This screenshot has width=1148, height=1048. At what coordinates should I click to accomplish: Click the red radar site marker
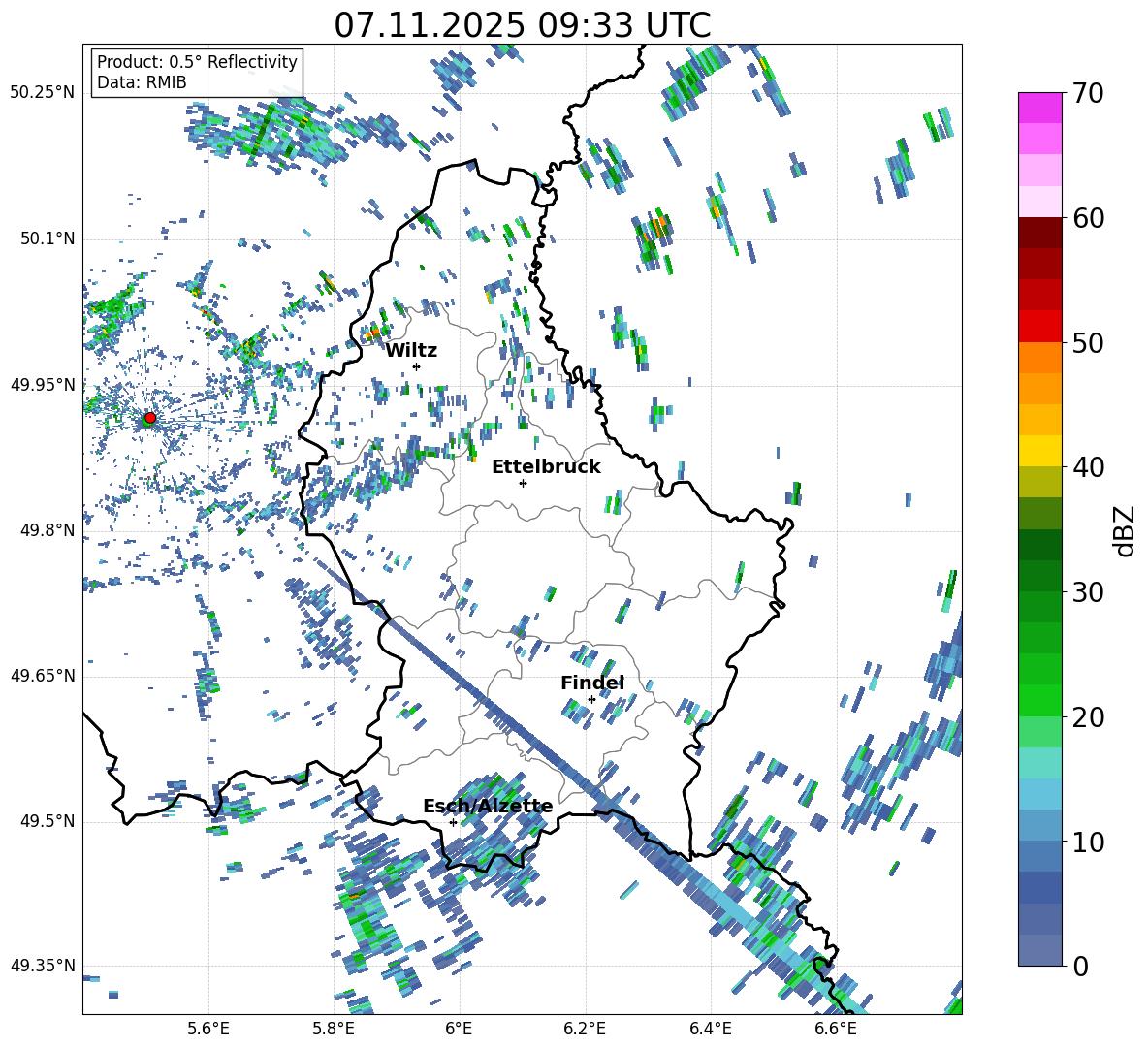click(150, 418)
